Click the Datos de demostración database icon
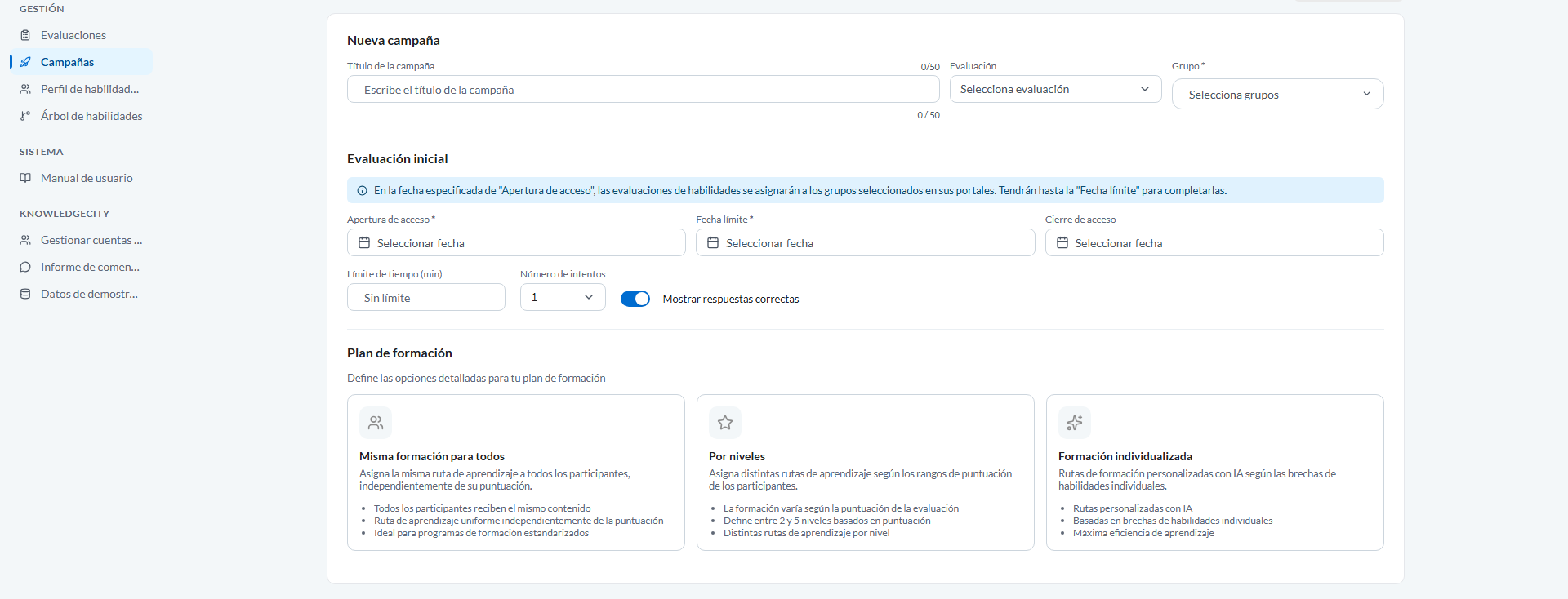This screenshot has width=1568, height=599. (x=25, y=294)
